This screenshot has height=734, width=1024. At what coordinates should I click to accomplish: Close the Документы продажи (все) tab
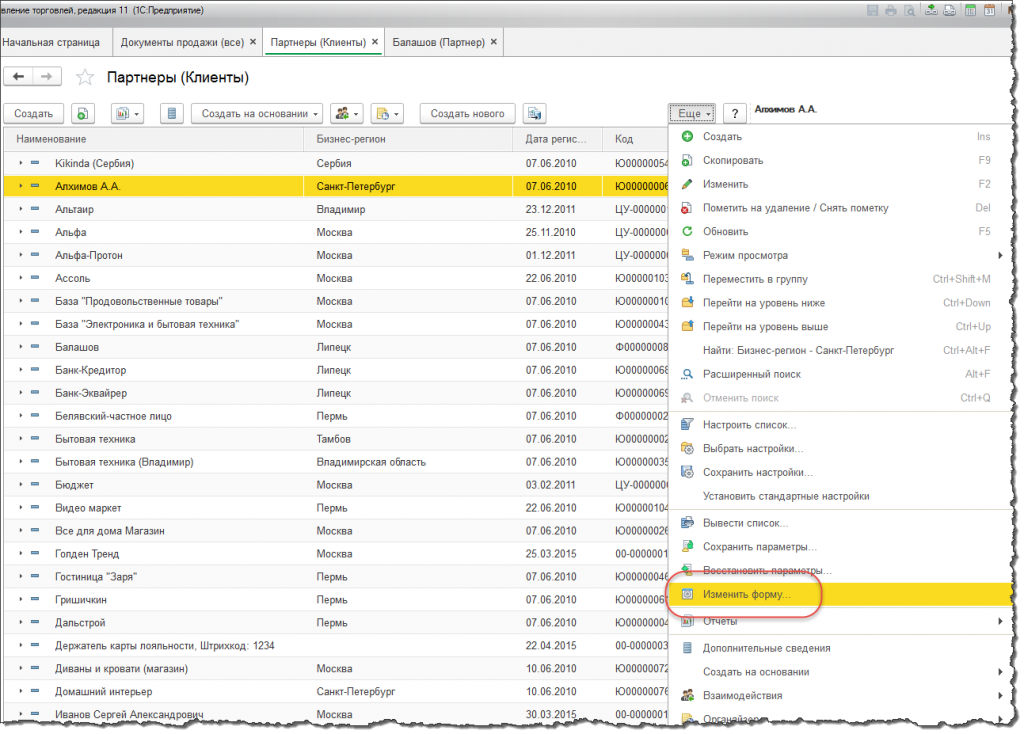coord(253,42)
